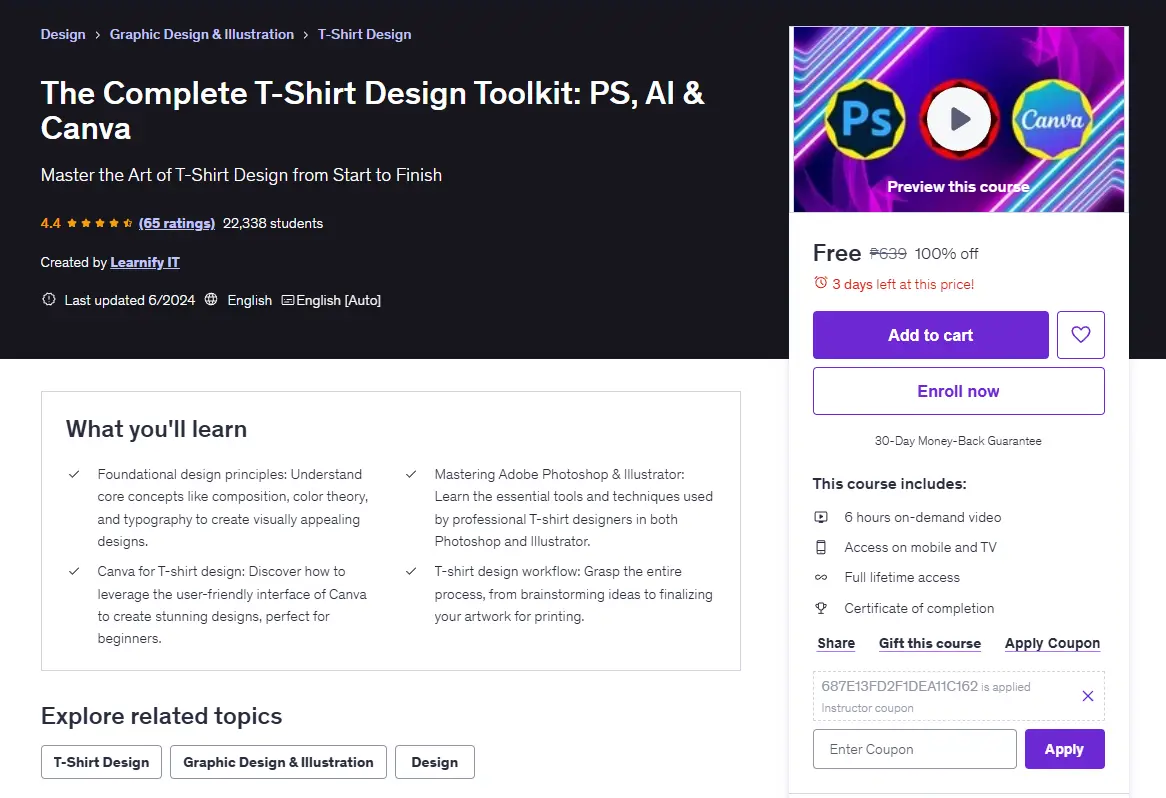The image size is (1166, 798).
Task: Click the What you'll learn heading
Action: pos(156,429)
